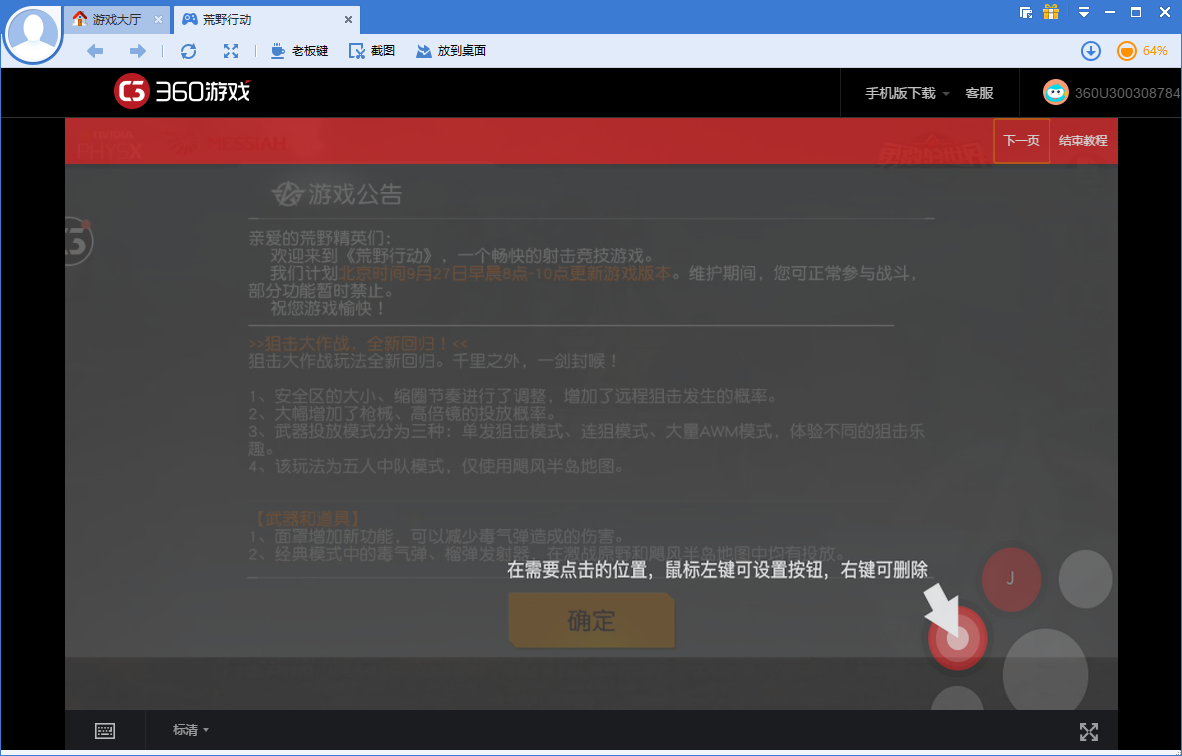Click >>狙击大作战，全新回归！<< heading

tap(358, 343)
